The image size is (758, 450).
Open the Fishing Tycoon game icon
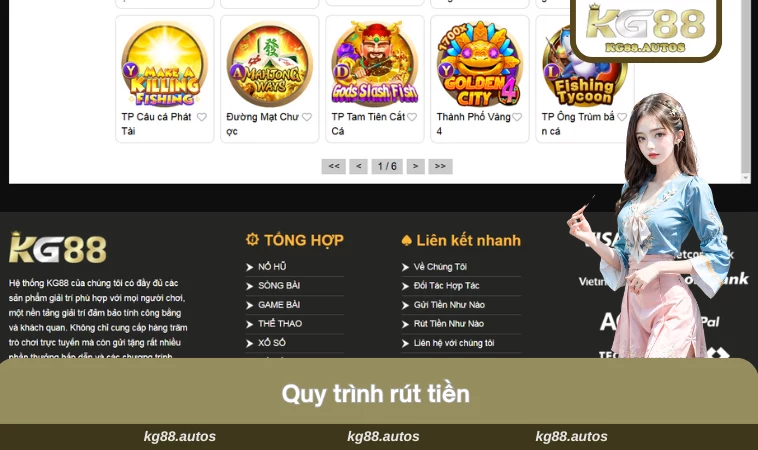click(583, 68)
